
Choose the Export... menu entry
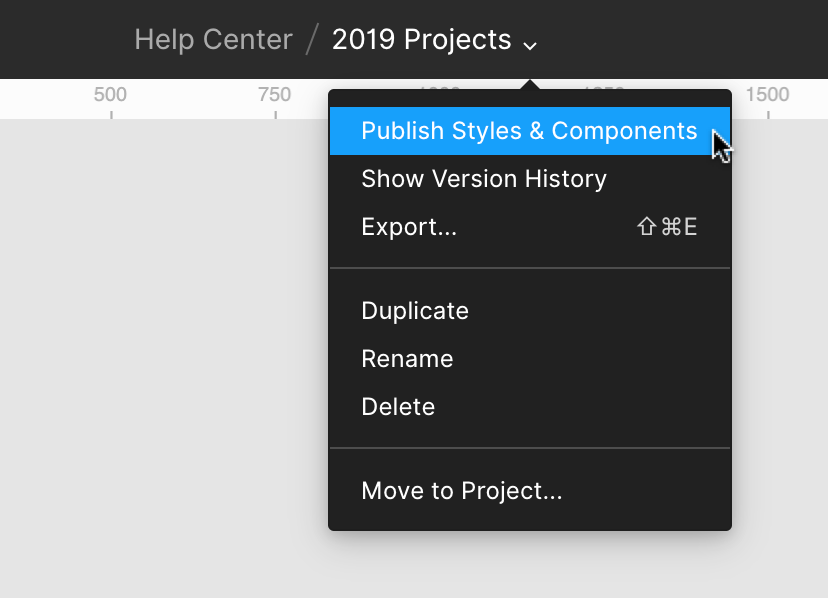tap(409, 227)
